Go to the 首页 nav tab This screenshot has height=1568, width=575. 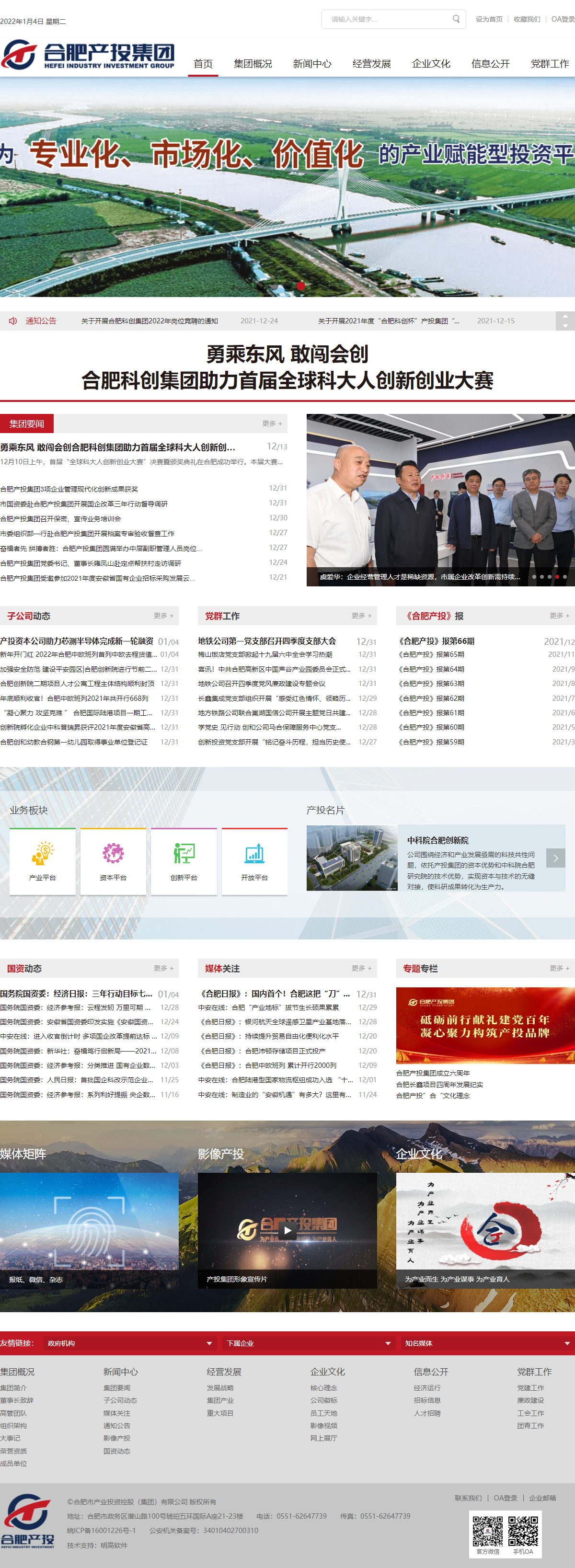203,63
